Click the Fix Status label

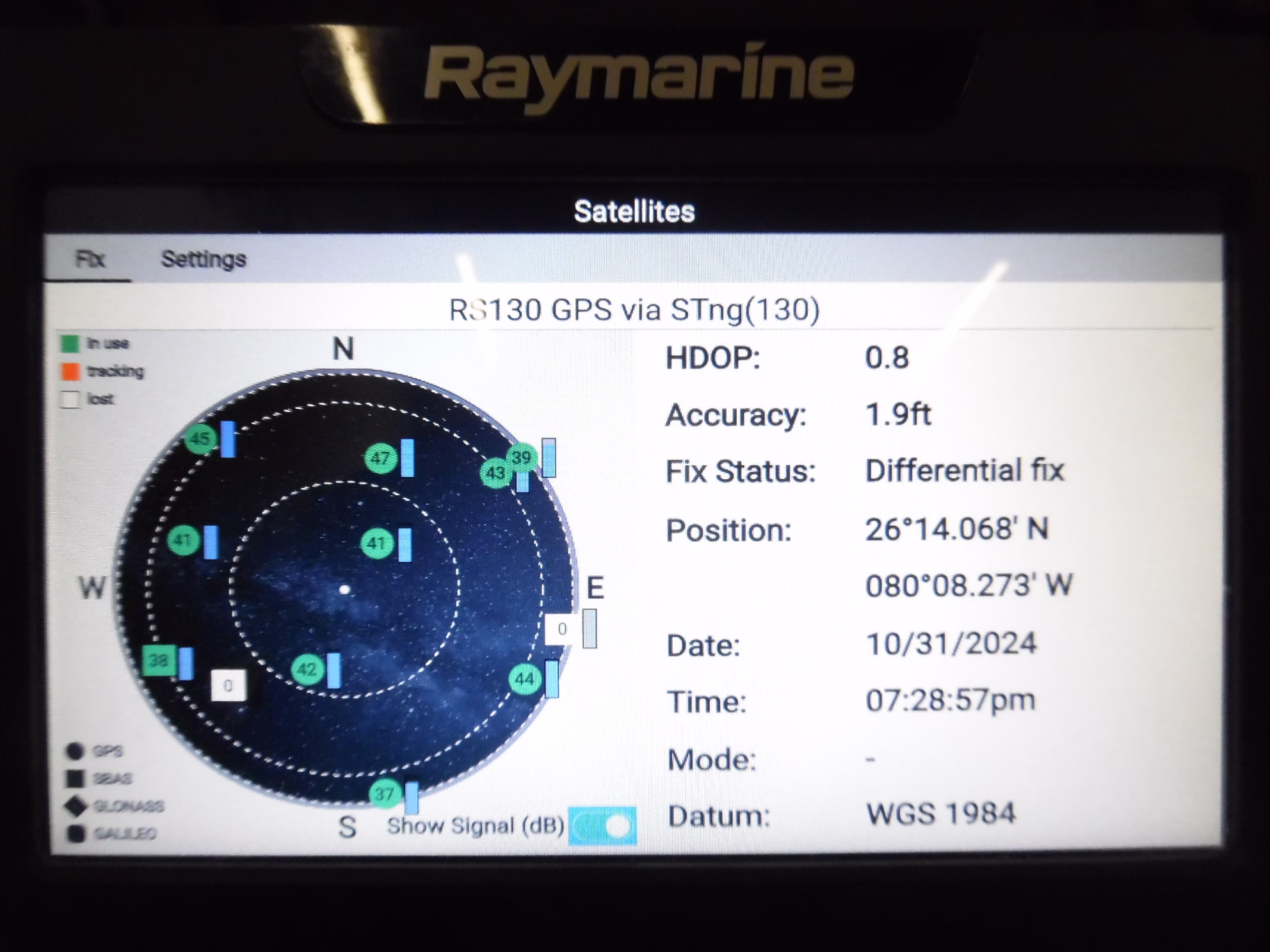point(741,472)
